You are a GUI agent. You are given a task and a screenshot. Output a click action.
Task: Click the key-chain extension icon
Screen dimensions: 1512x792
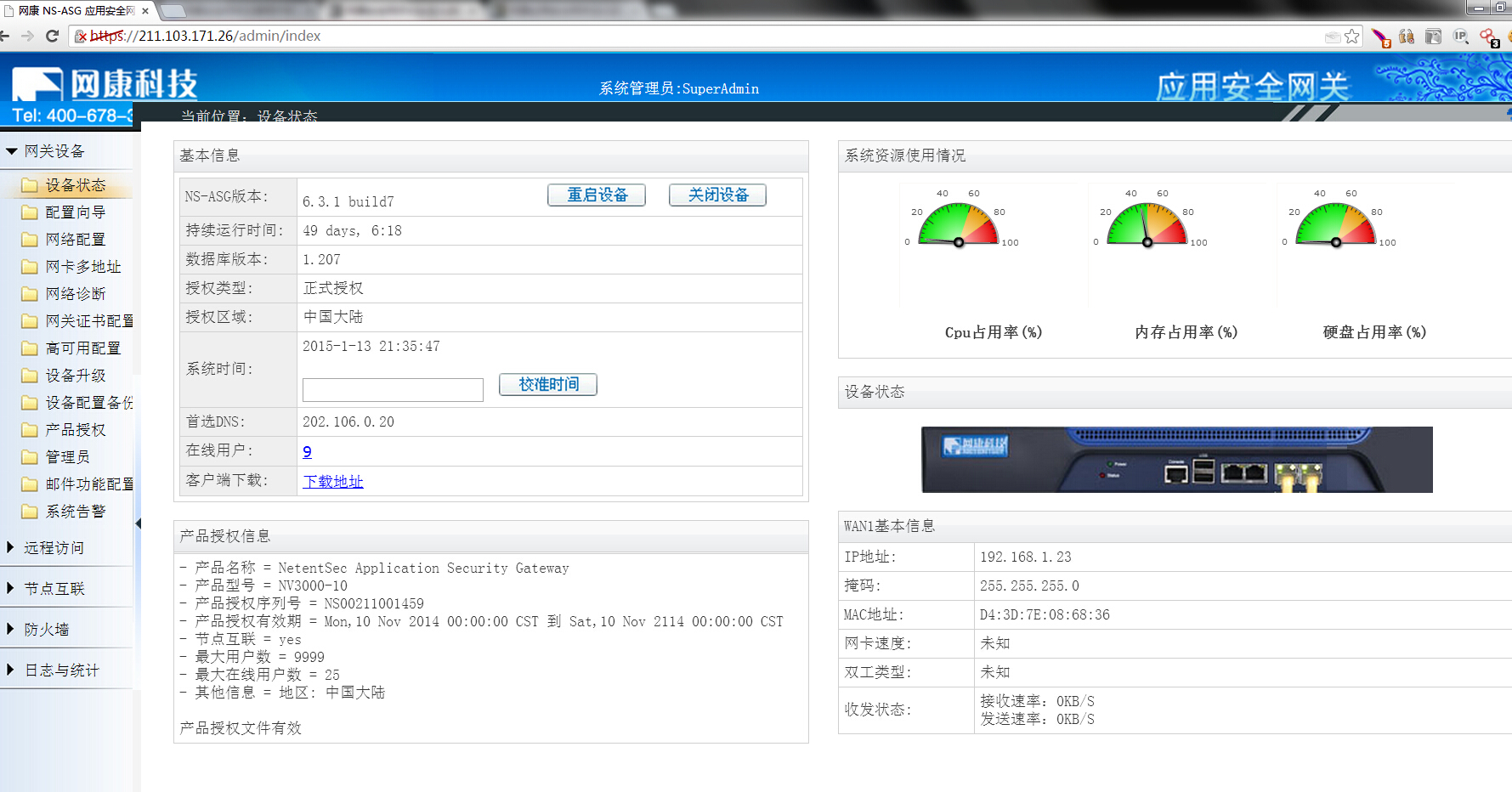click(x=1489, y=37)
